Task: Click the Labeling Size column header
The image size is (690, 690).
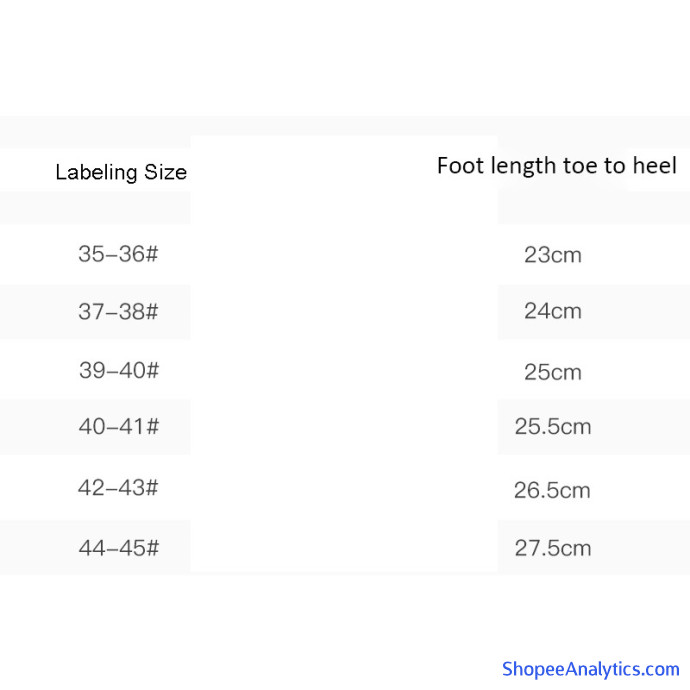Action: [x=120, y=172]
